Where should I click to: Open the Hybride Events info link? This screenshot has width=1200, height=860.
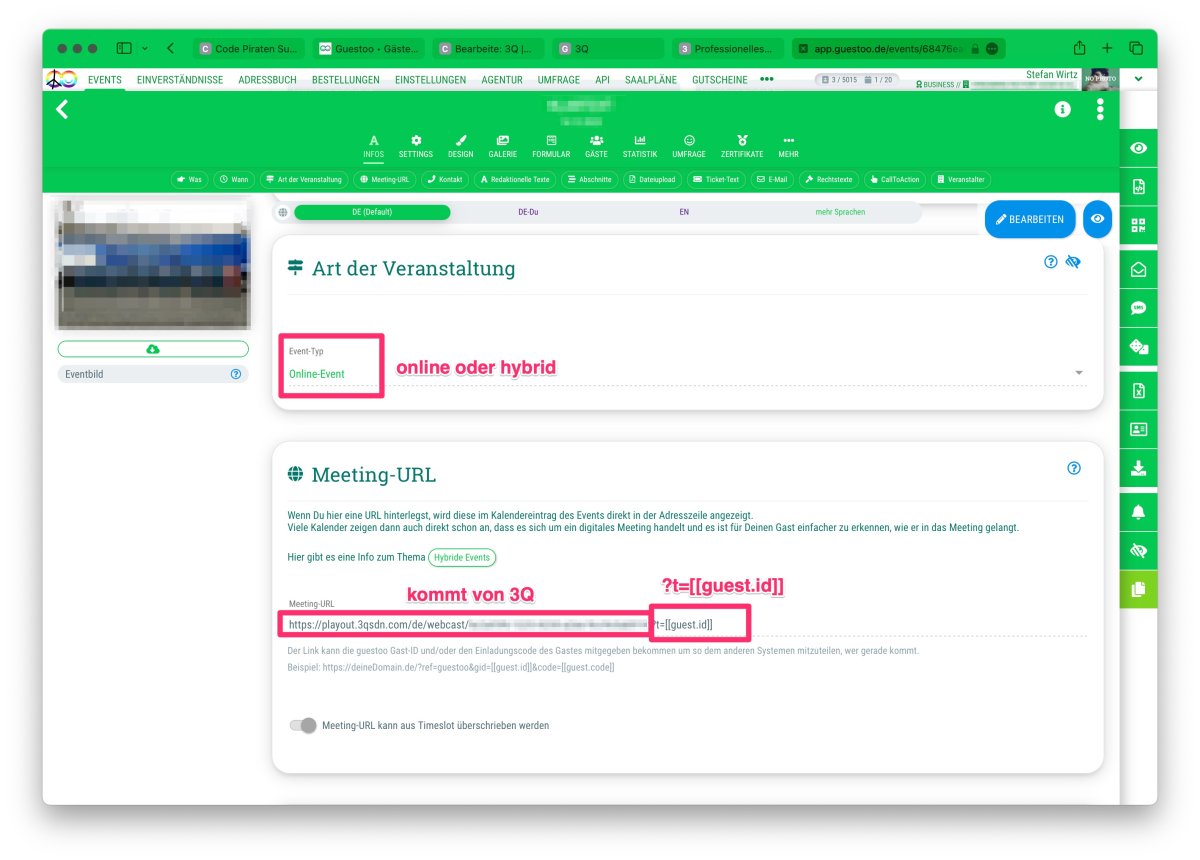[462, 558]
